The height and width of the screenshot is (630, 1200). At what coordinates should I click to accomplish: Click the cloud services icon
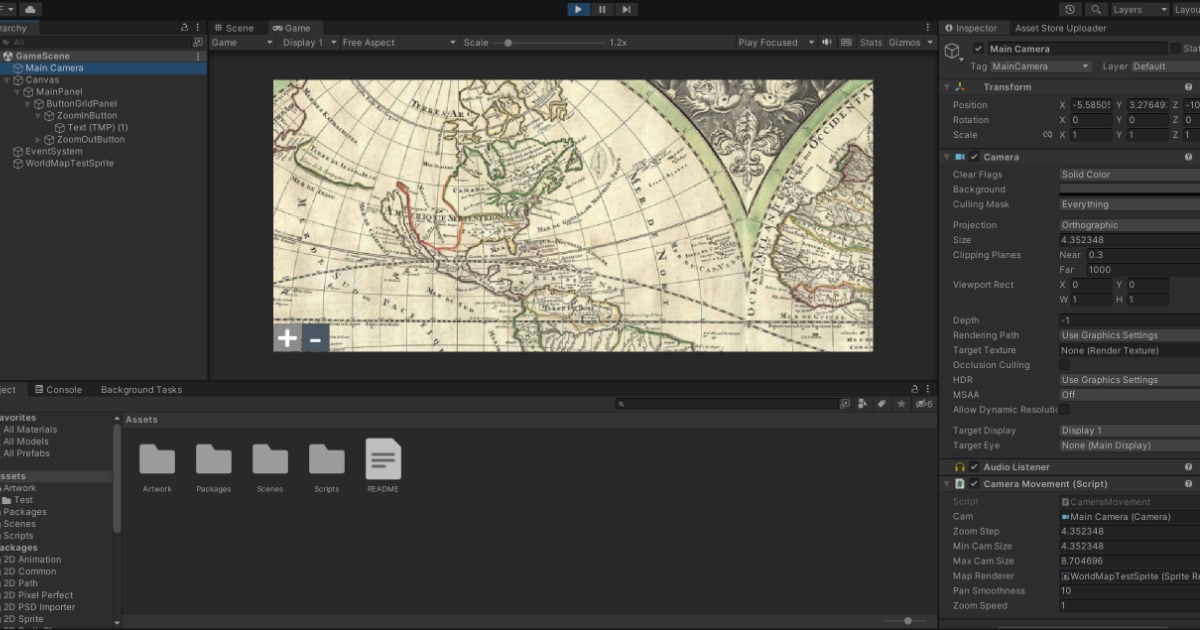[x=30, y=9]
